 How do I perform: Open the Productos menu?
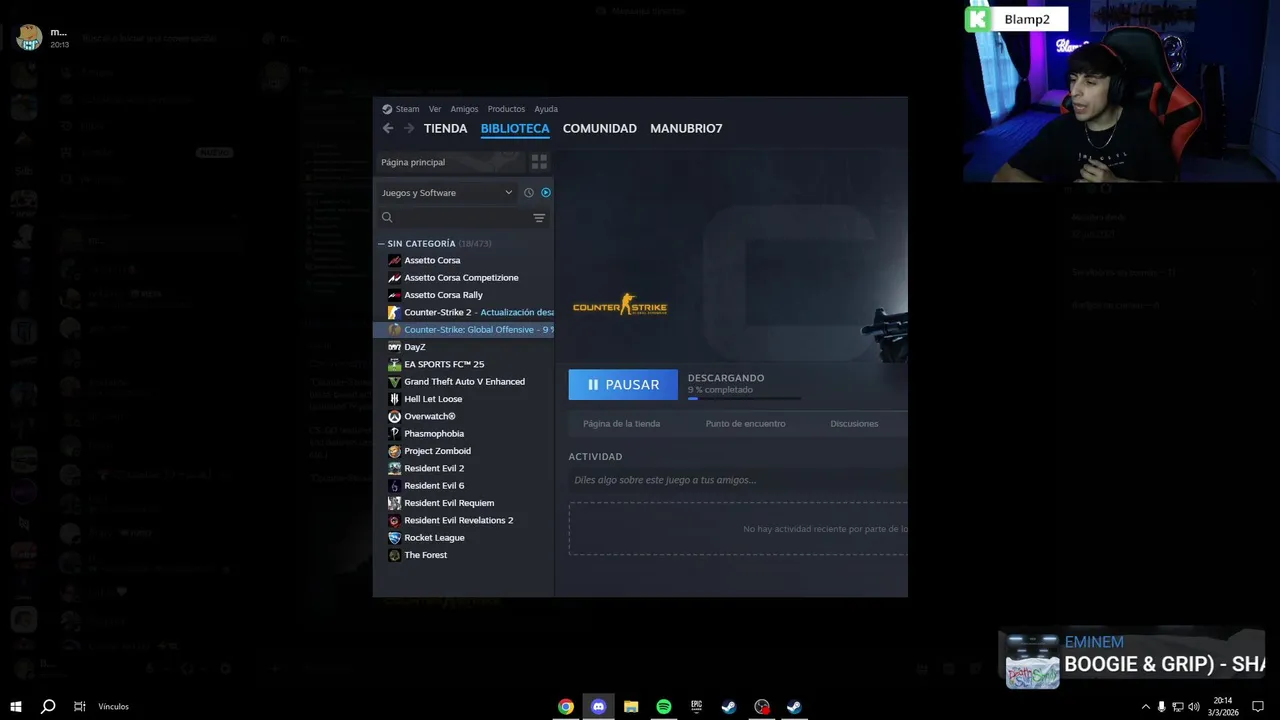[506, 109]
